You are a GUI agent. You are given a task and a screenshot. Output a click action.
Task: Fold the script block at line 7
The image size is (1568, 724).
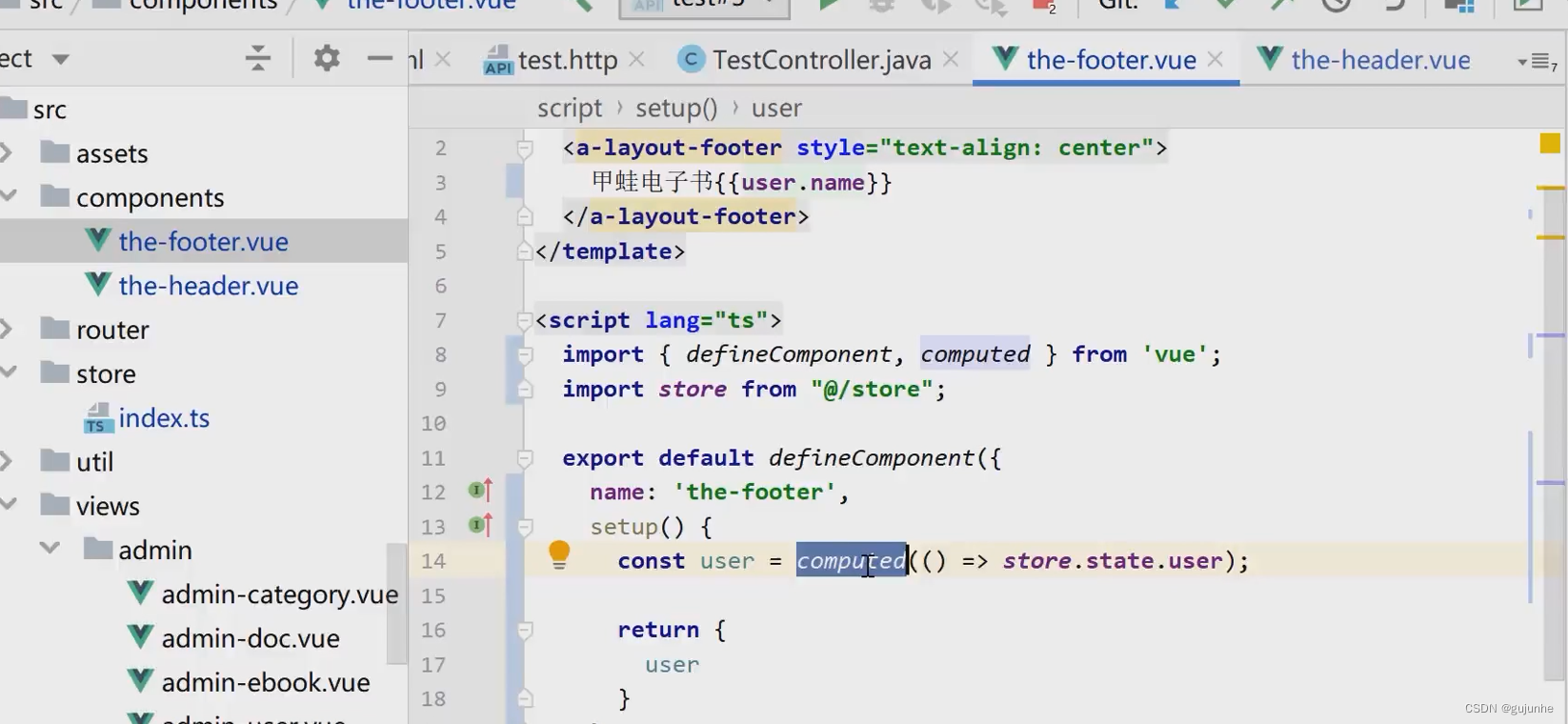click(524, 320)
